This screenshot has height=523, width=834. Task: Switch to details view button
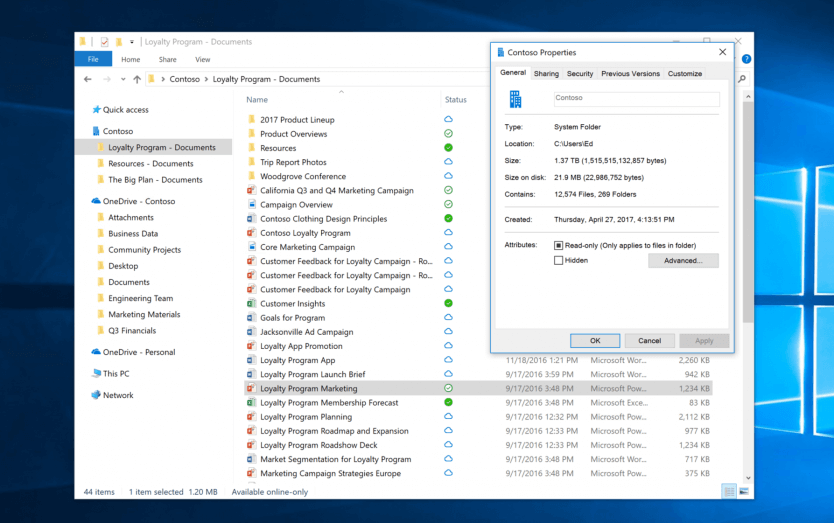click(729, 492)
